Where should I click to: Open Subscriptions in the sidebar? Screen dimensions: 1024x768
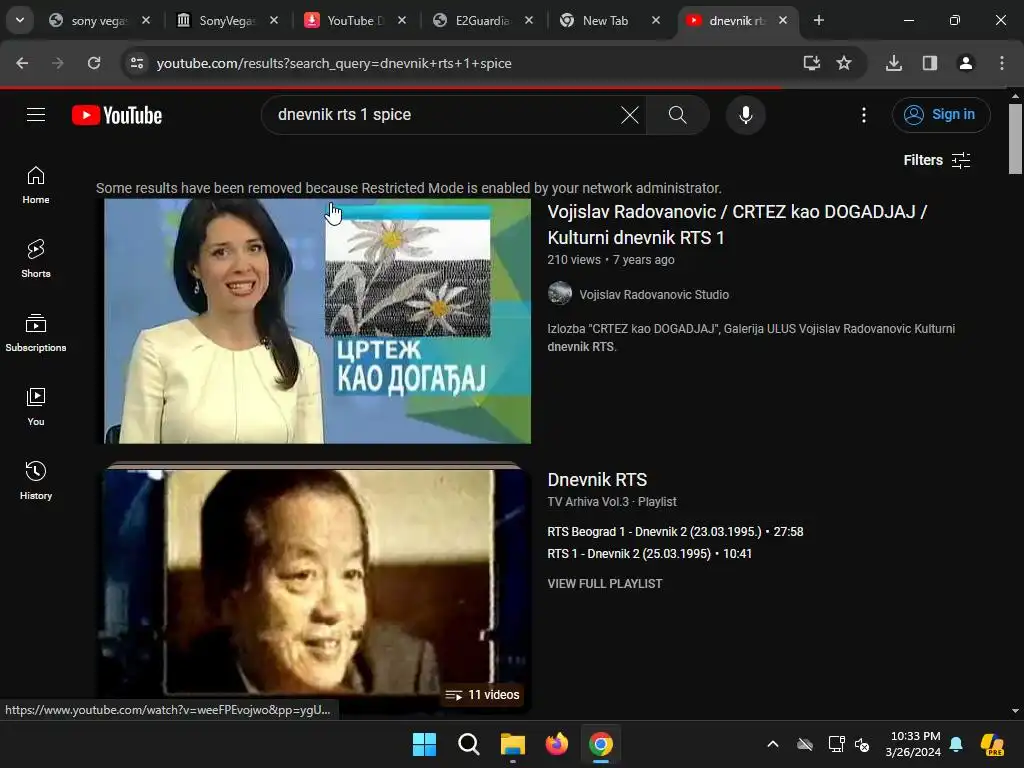point(36,333)
